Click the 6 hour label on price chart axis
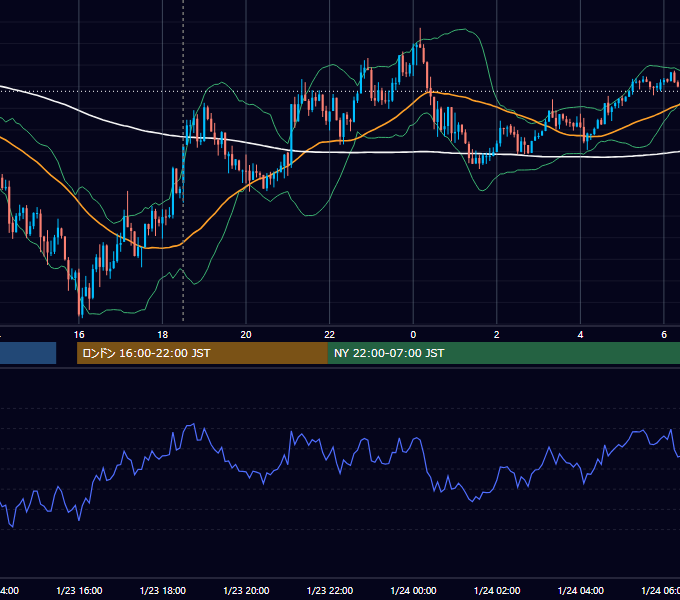The image size is (680, 600). pyautogui.click(x=664, y=335)
